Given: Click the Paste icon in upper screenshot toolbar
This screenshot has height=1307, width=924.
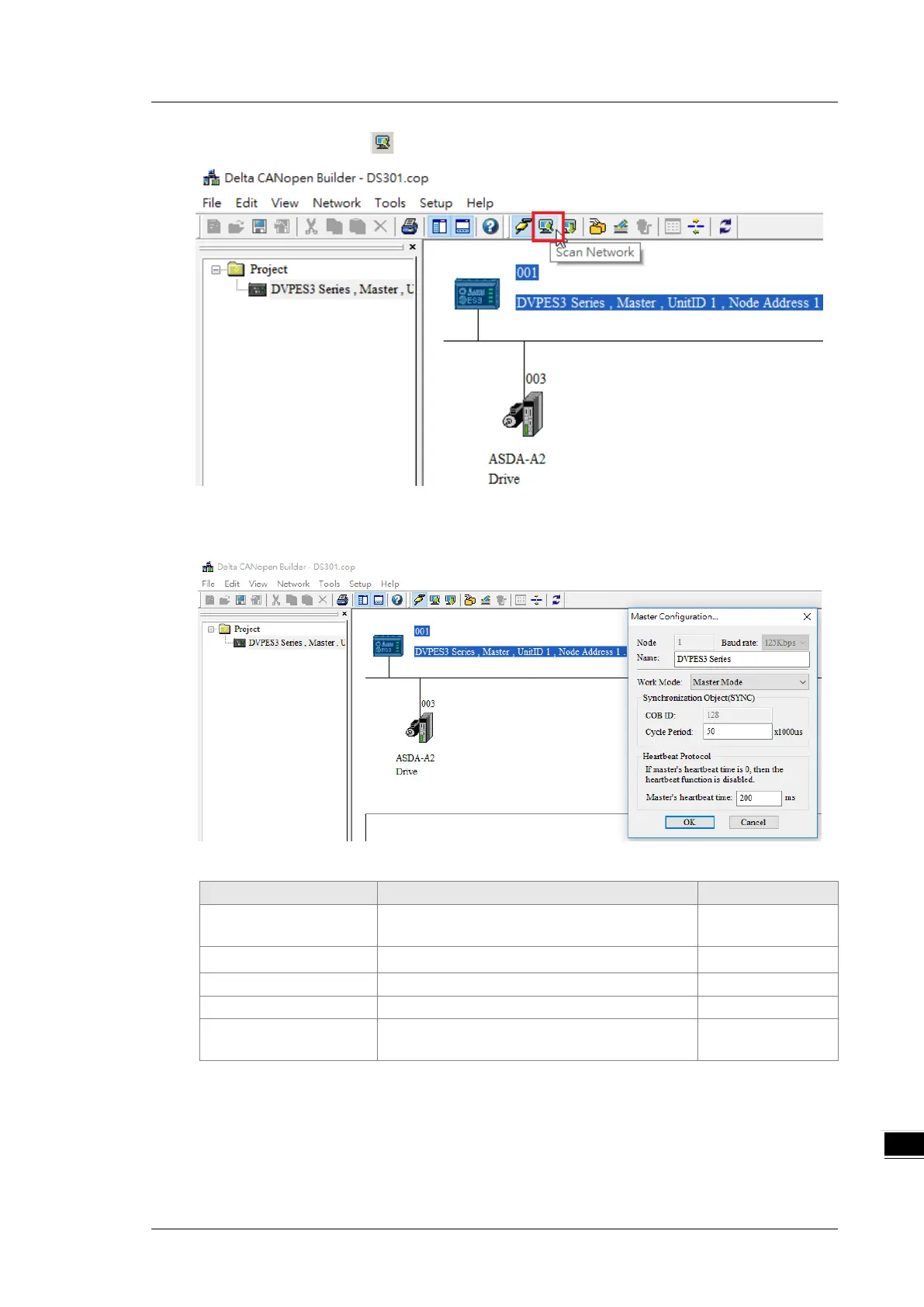Looking at the screenshot, I should tap(357, 227).
